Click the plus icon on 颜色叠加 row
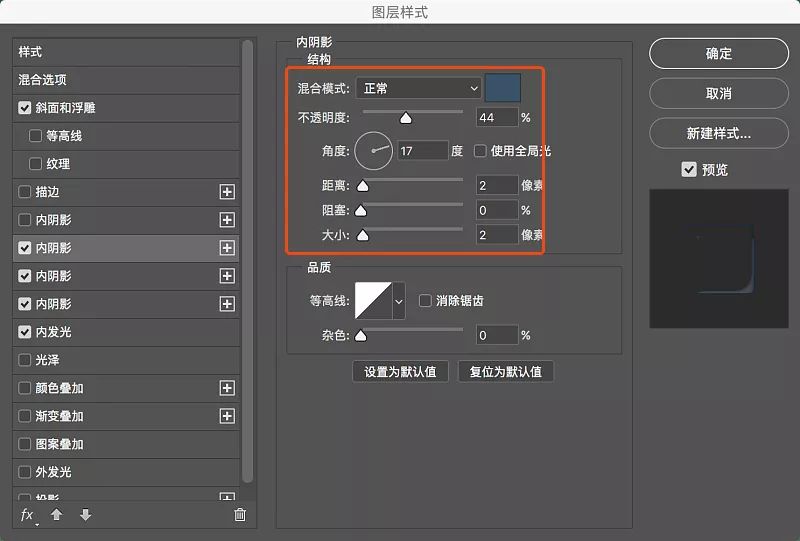The width and height of the screenshot is (800, 541). [x=227, y=388]
